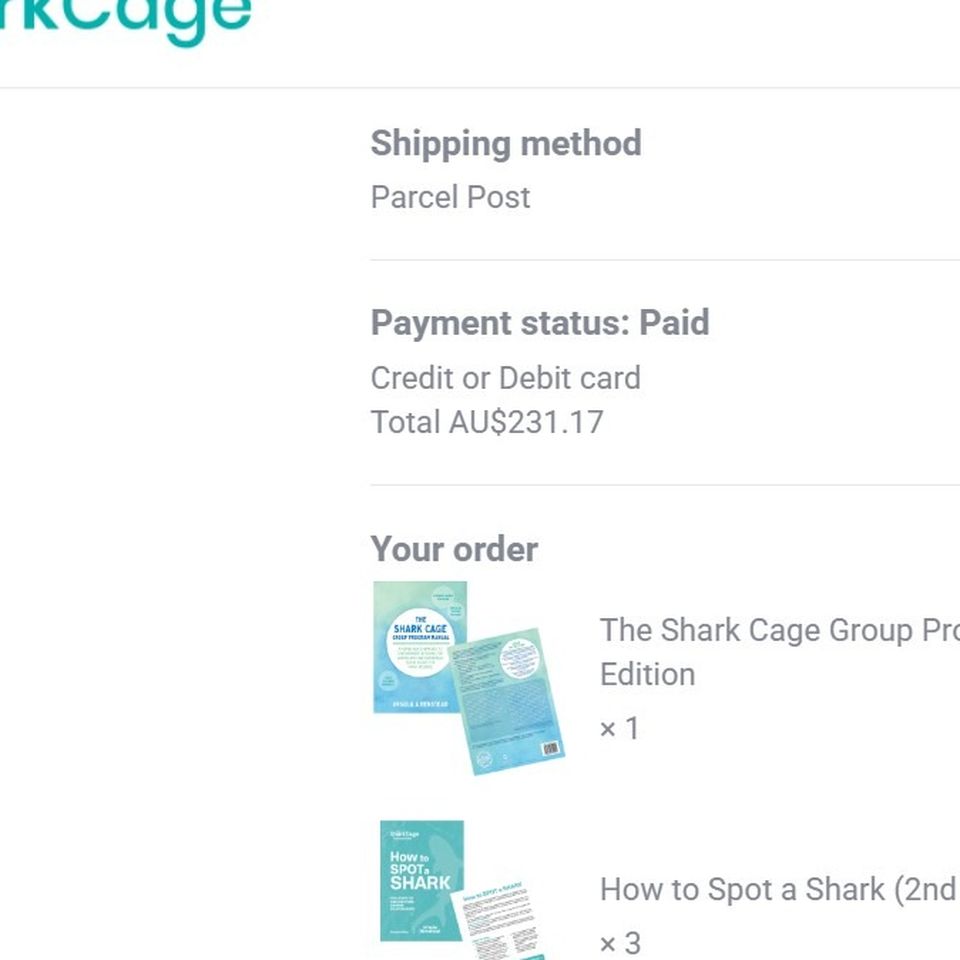The image size is (960, 960).
Task: Open The Shark Cage Group Program product title
Action: 779,631
